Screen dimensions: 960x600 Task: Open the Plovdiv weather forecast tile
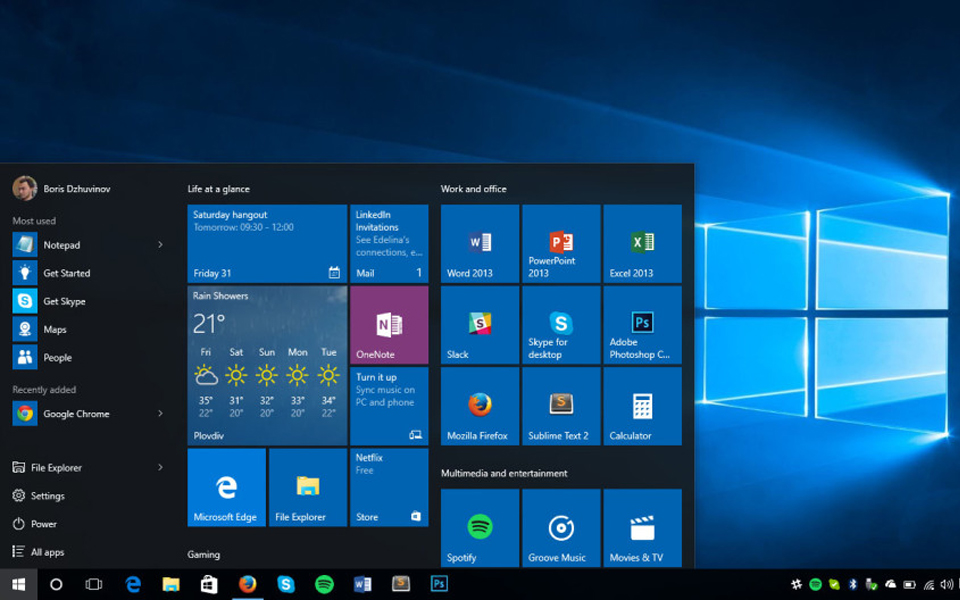(x=267, y=366)
